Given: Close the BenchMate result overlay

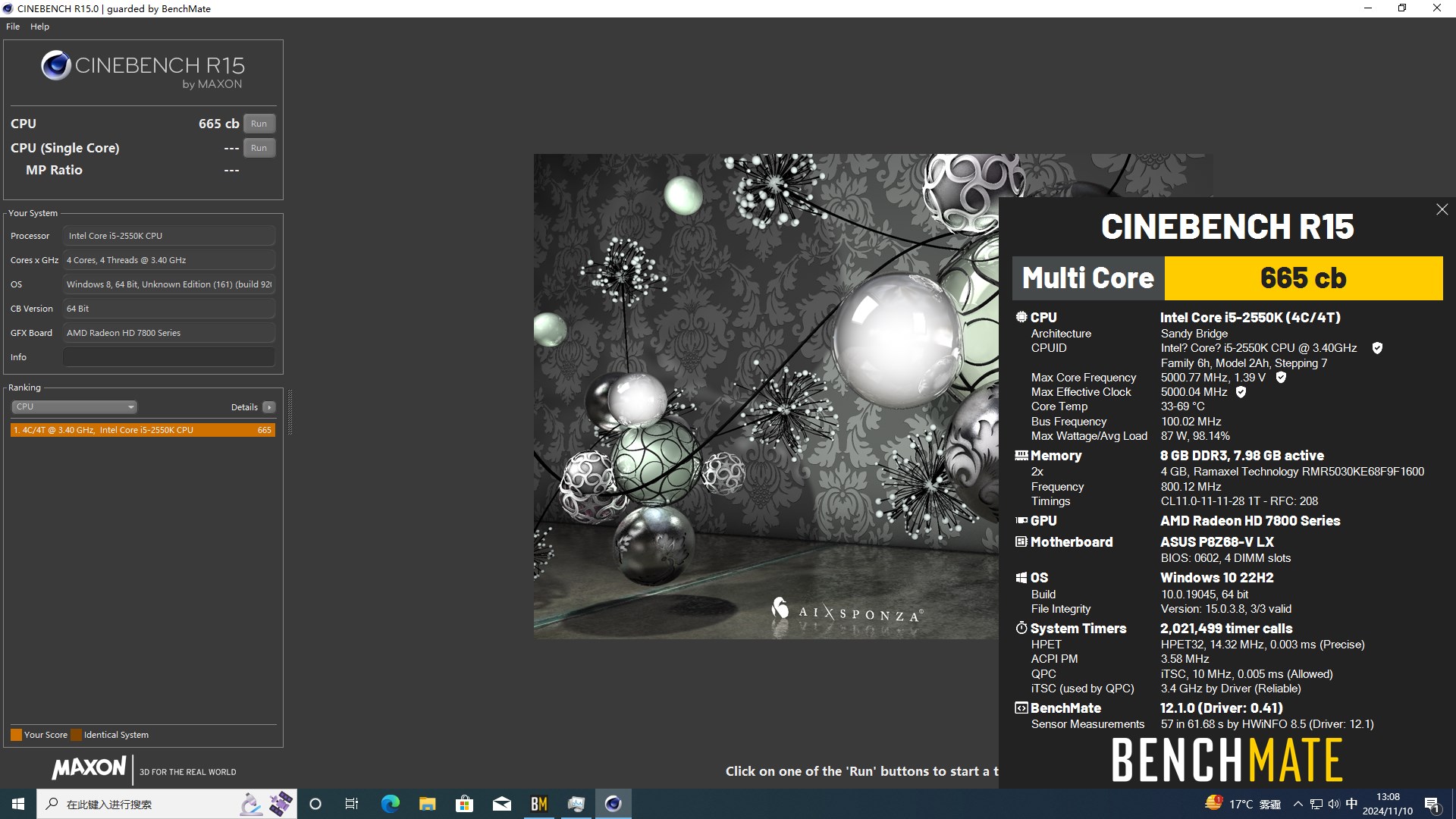Looking at the screenshot, I should tap(1442, 209).
